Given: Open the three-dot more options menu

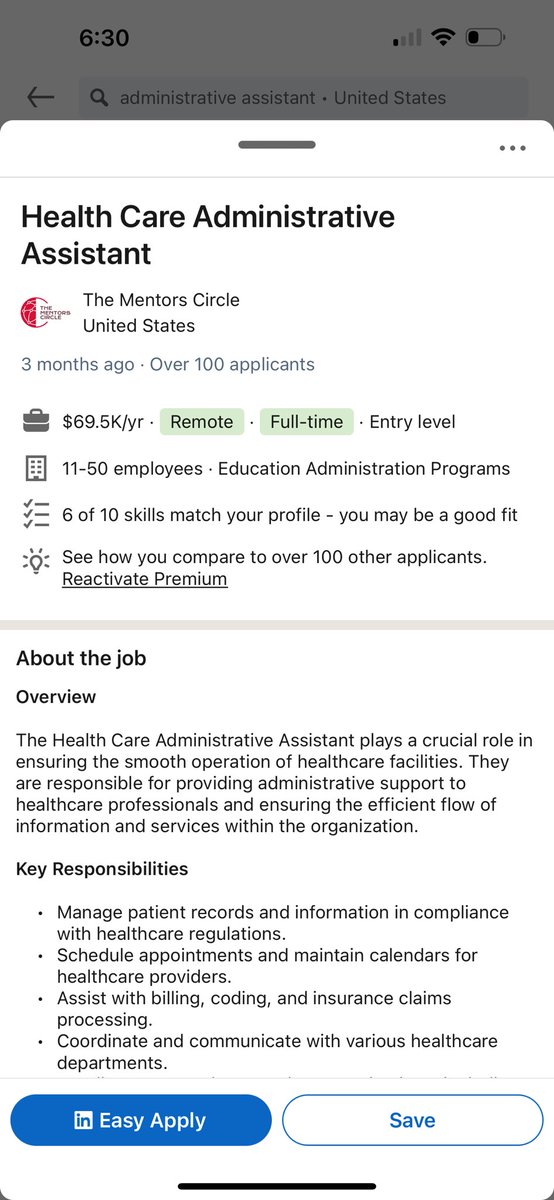Looking at the screenshot, I should pos(512,148).
